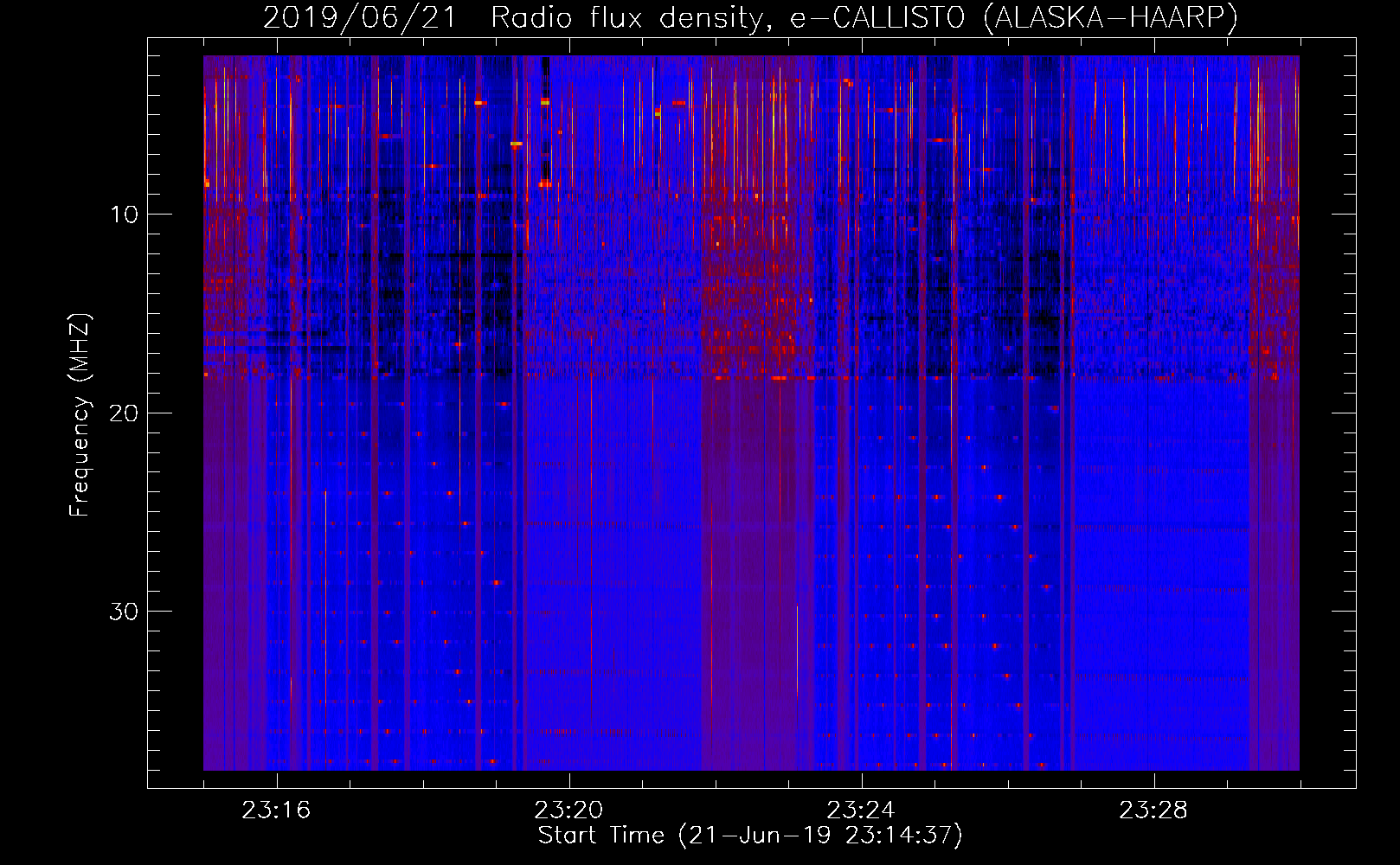Click the 23:16 time tick label
Viewport: 1400px width, 865px height.
[x=276, y=811]
